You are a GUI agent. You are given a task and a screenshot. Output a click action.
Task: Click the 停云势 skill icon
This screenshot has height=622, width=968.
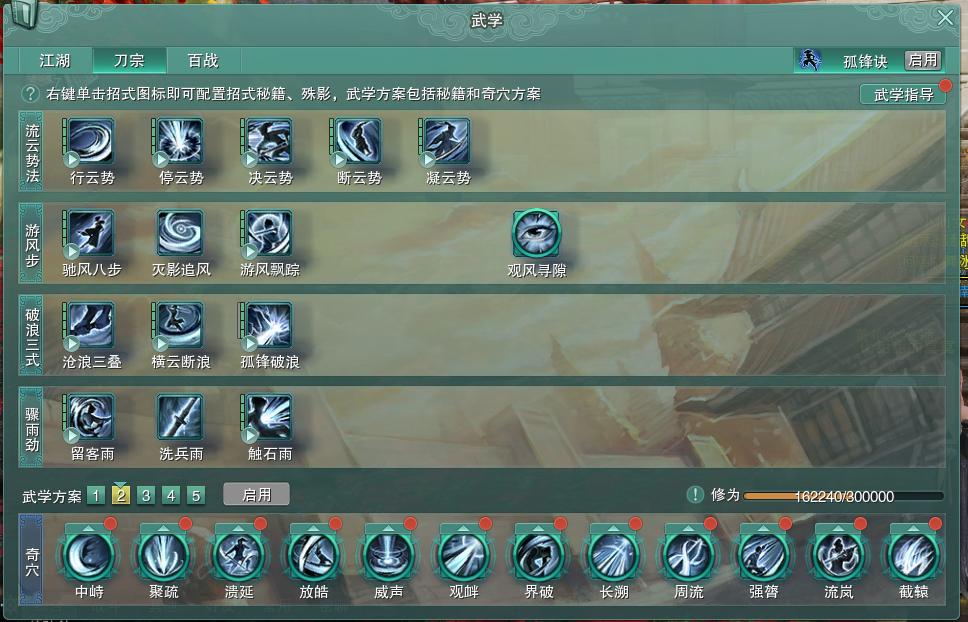180,142
